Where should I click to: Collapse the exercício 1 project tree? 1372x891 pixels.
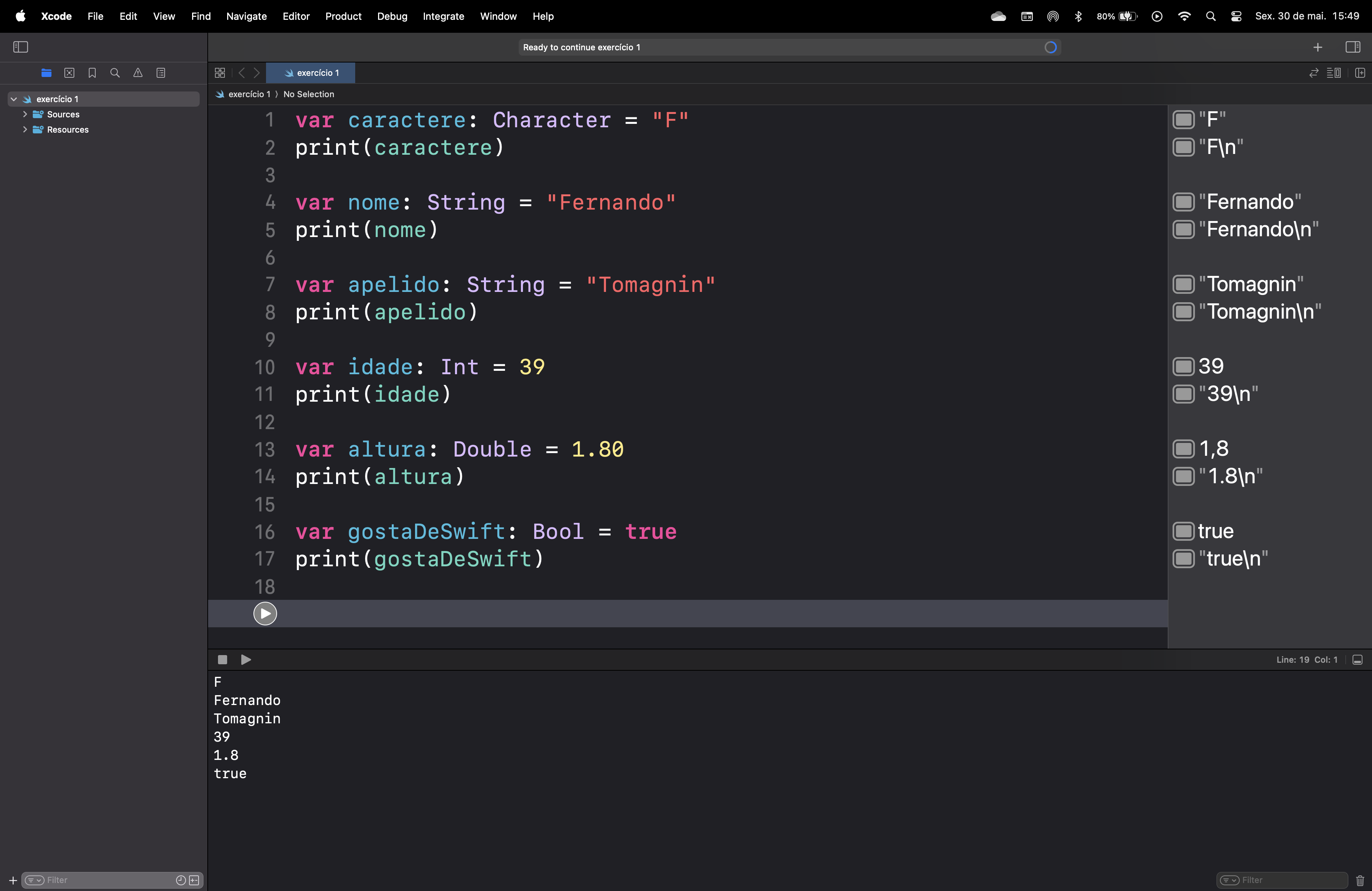coord(14,99)
